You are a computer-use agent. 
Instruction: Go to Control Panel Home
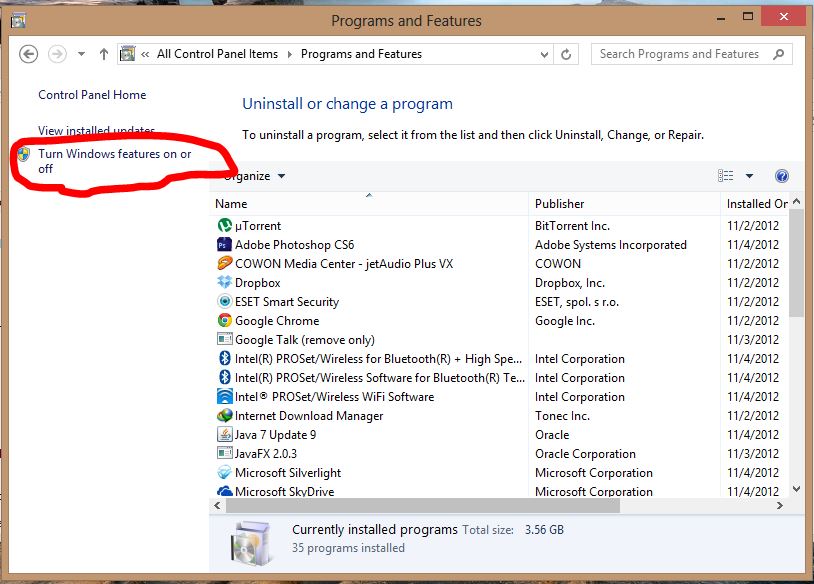(x=92, y=95)
